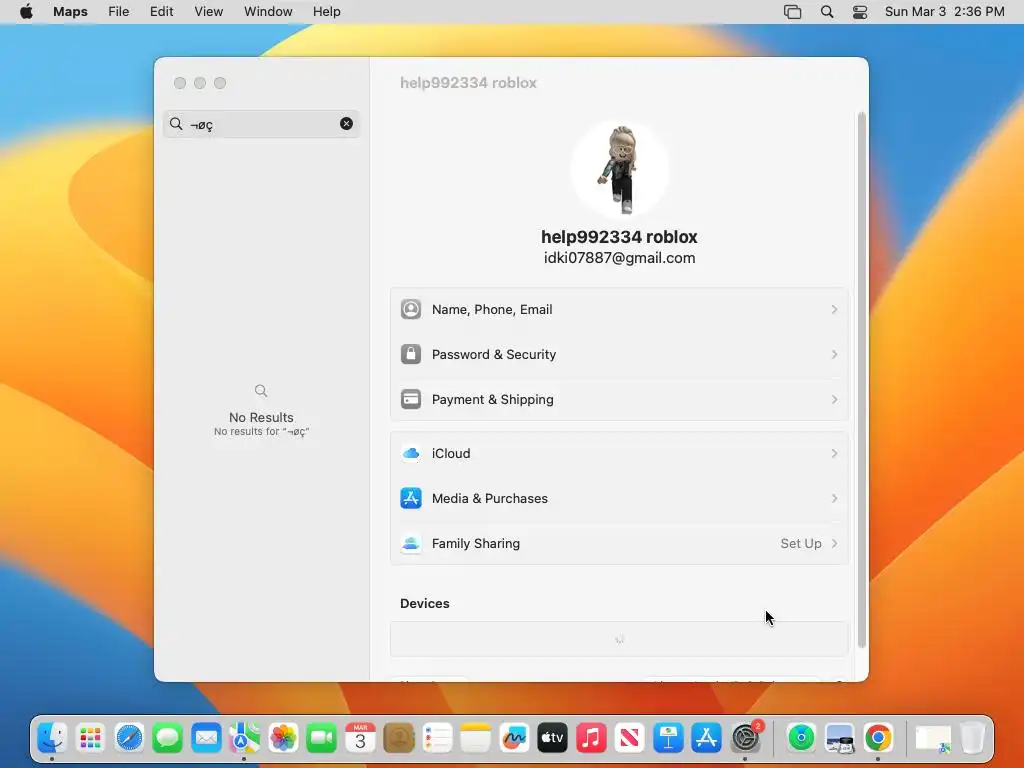Viewport: 1024px width, 768px height.
Task: Open Contacts from the Dock
Action: click(398, 738)
